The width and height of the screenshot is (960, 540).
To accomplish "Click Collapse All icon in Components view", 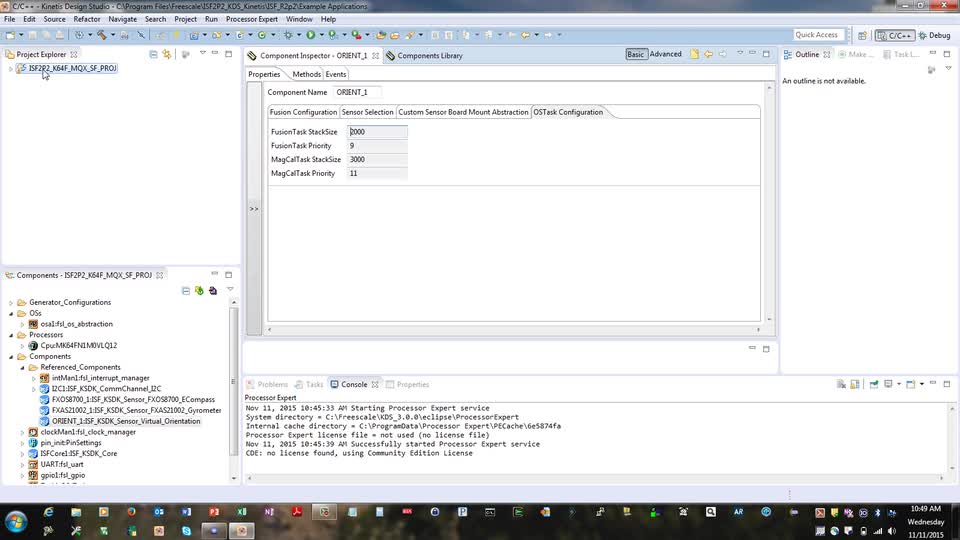I will (x=185, y=291).
